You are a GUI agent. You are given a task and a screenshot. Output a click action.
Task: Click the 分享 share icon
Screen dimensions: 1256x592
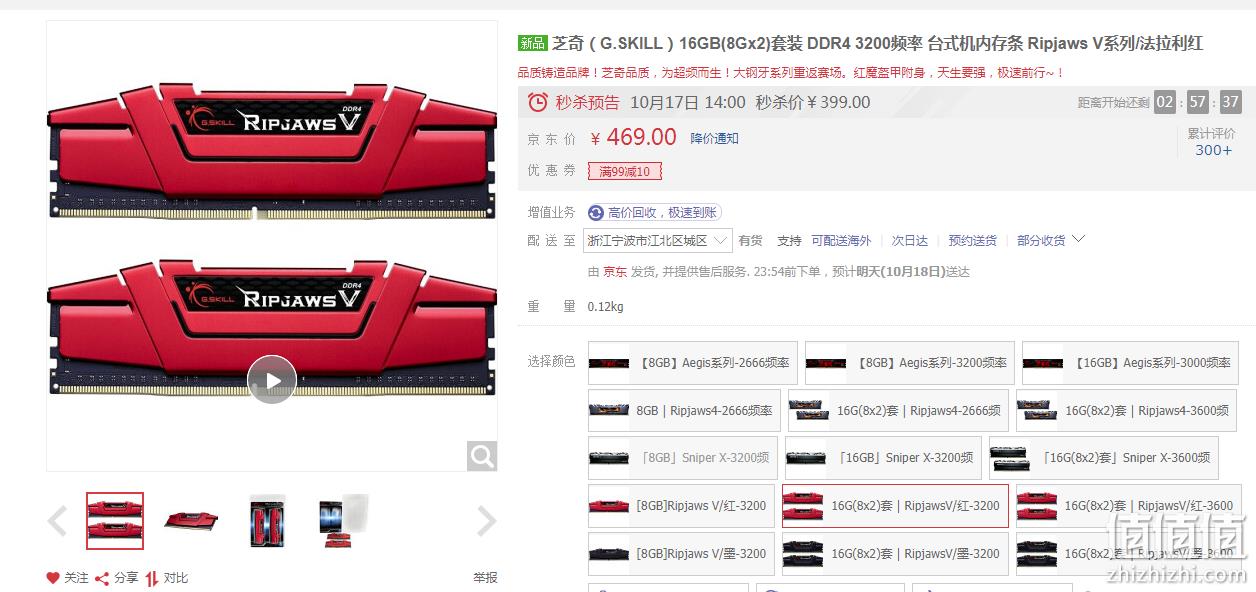point(101,578)
